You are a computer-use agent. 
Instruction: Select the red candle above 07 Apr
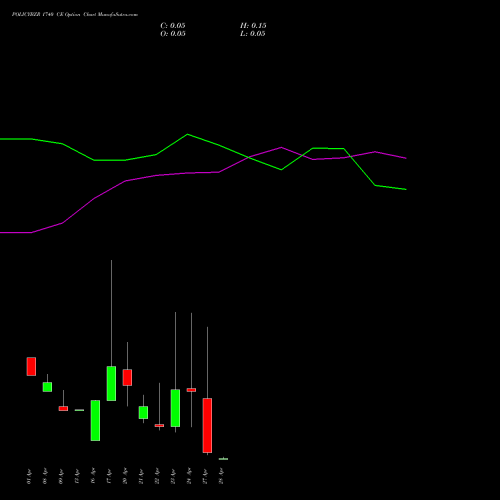coord(31,366)
